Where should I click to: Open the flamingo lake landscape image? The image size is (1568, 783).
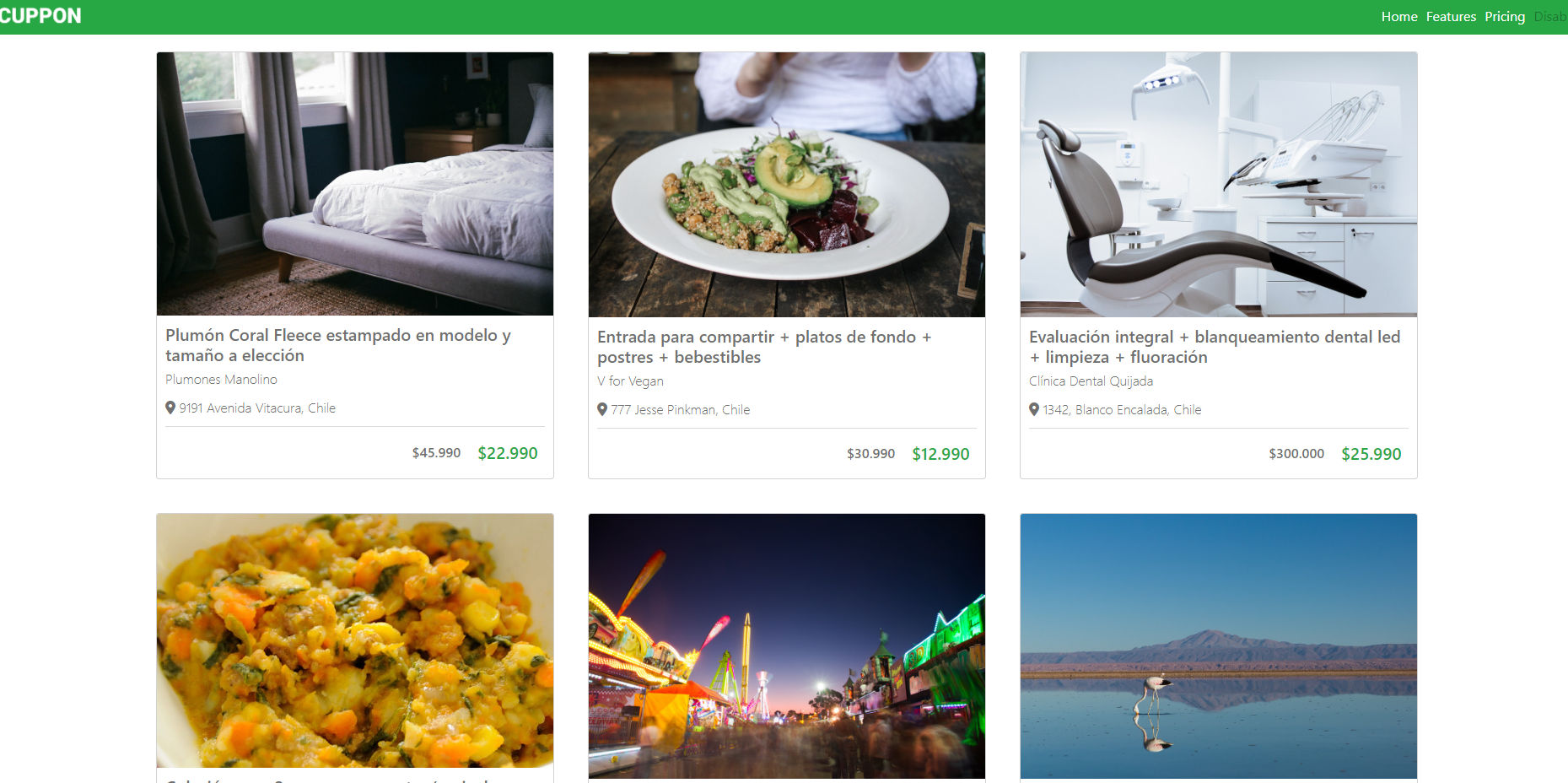tap(1219, 645)
